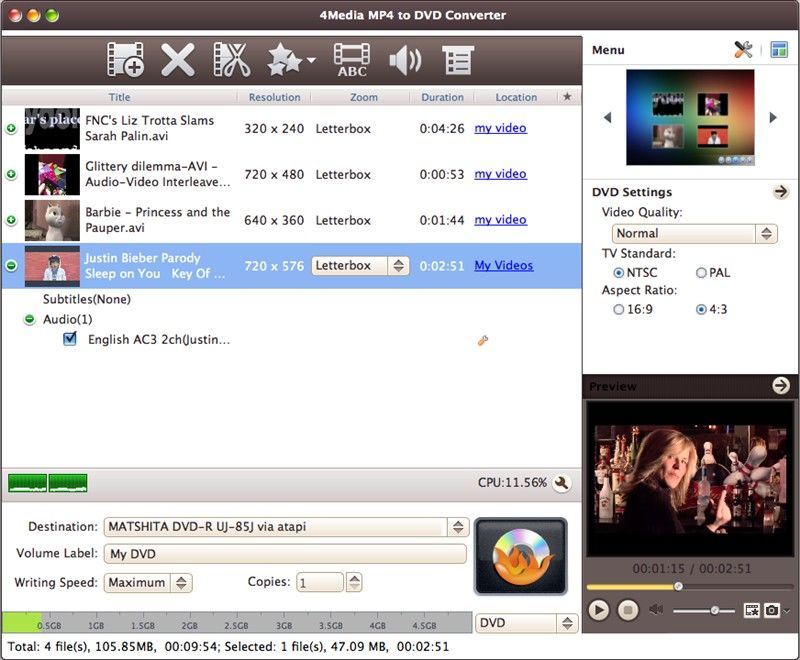Click the effects stars toolbar icon
The height and width of the screenshot is (660, 800).
pos(285,60)
